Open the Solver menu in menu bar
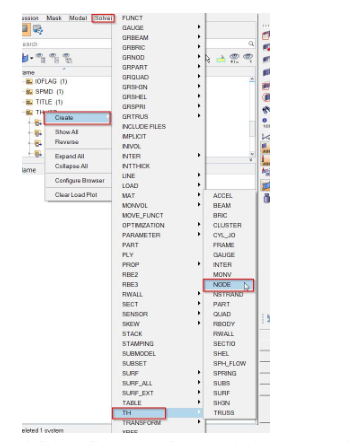 tap(103, 18)
